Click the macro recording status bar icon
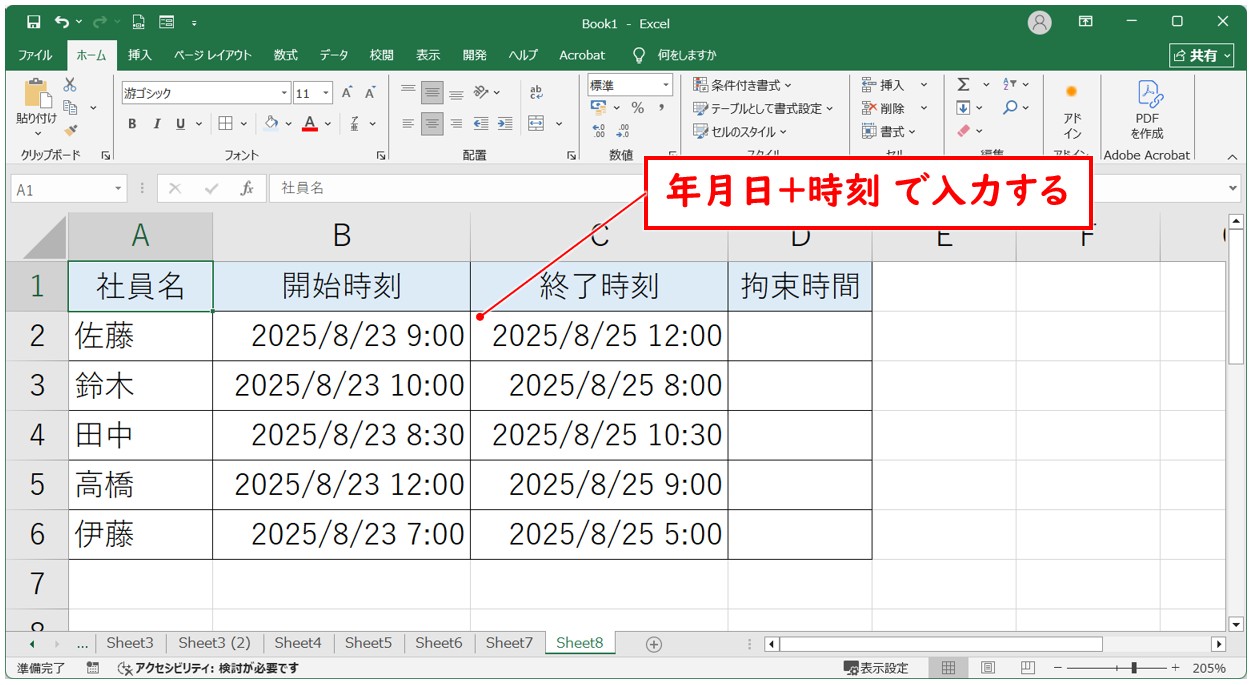1252x685 pixels. tap(93, 668)
